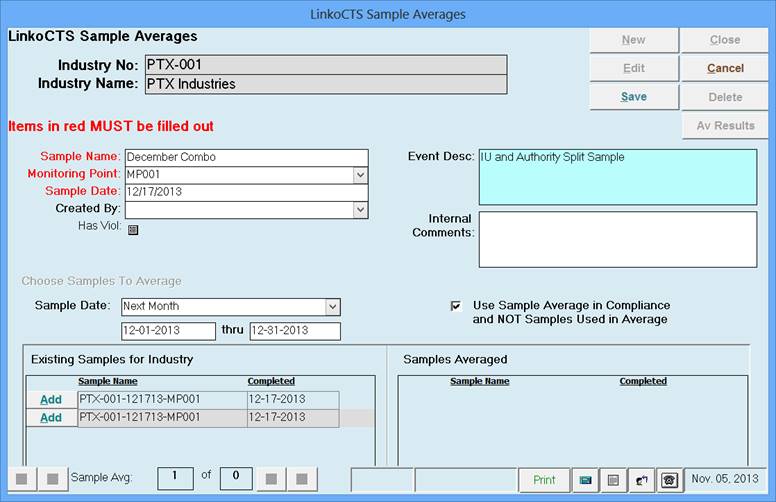Screen dimensions: 776x502
Task: Click the next record navigation button
Action: [x=271, y=479]
